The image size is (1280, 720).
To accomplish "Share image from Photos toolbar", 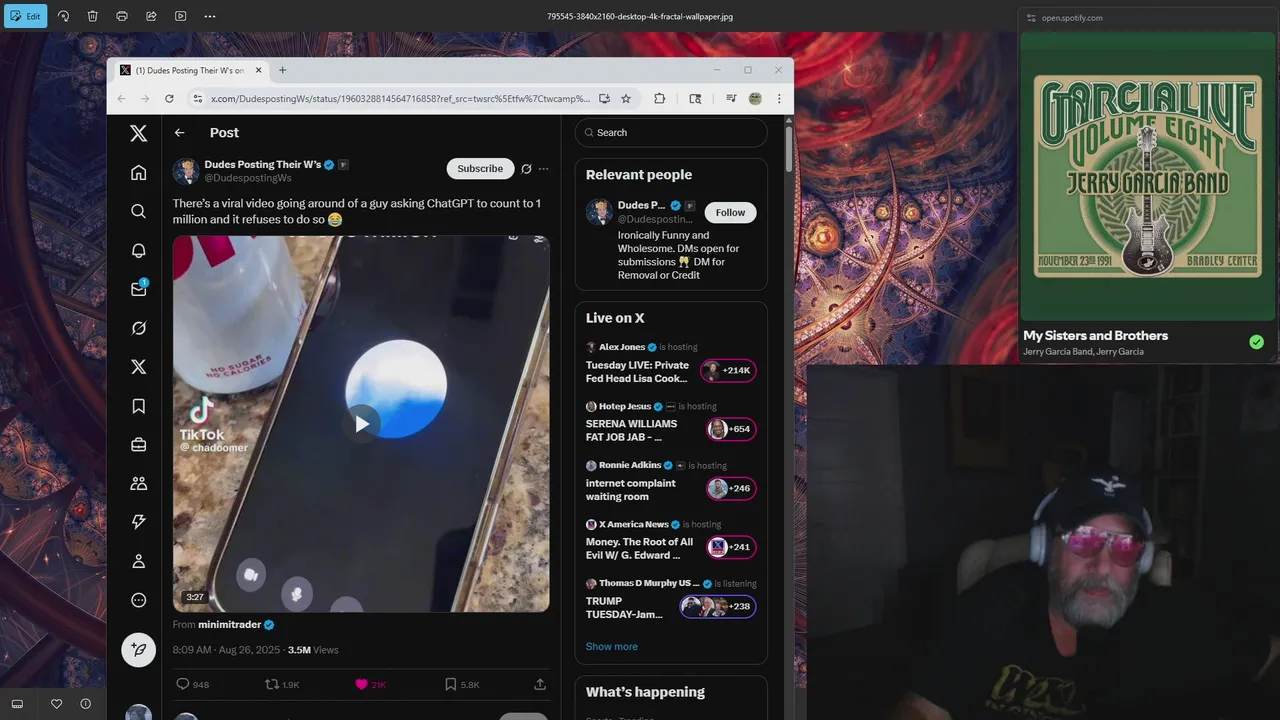I will click(151, 16).
